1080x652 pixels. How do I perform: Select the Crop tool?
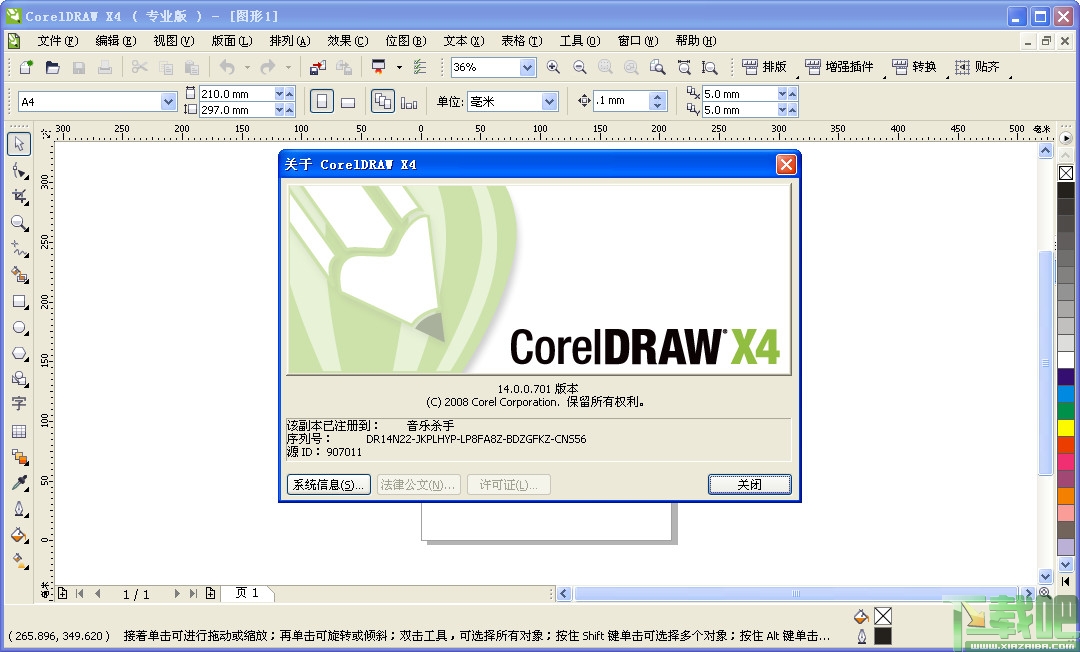click(x=19, y=196)
